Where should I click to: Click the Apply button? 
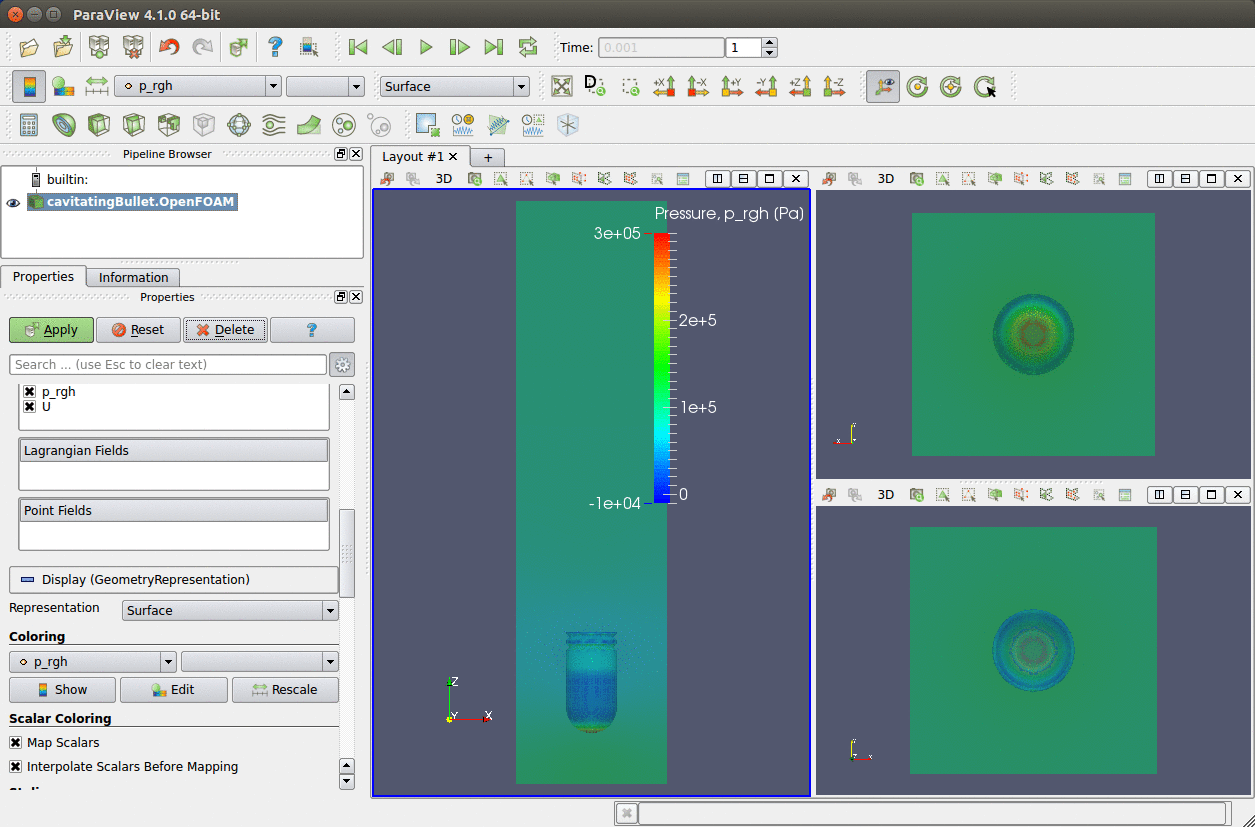[51, 330]
